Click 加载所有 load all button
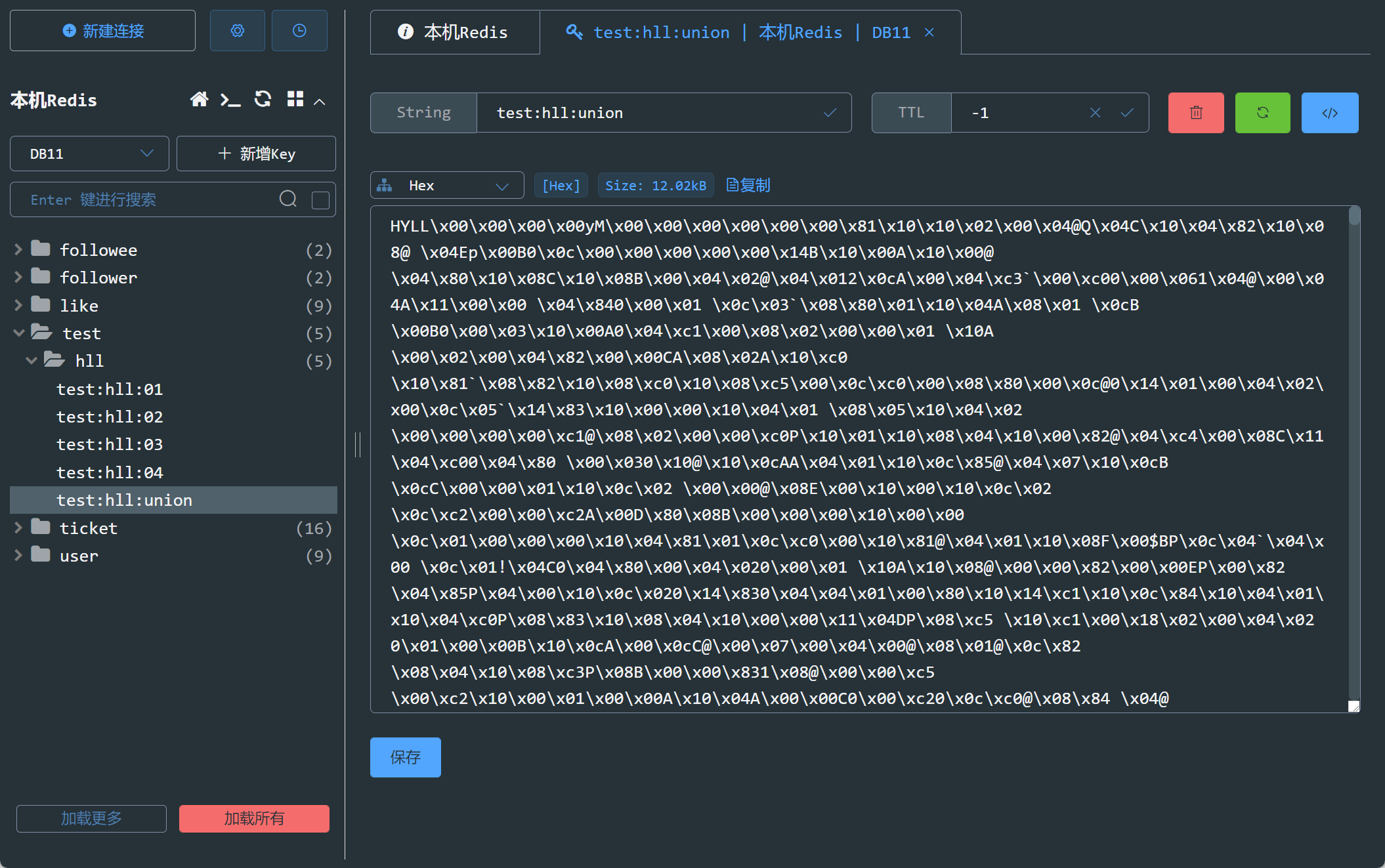This screenshot has width=1385, height=868. tap(254, 818)
